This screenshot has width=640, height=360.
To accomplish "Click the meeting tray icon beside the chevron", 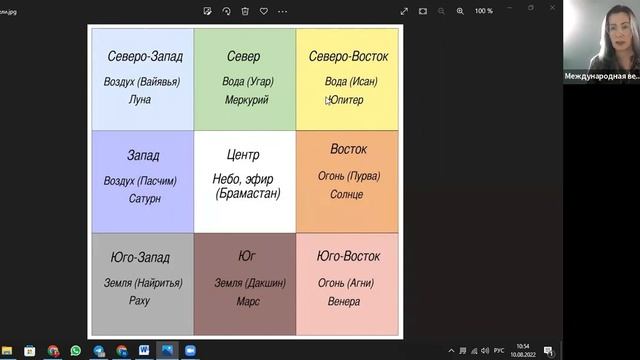I will pos(463,351).
